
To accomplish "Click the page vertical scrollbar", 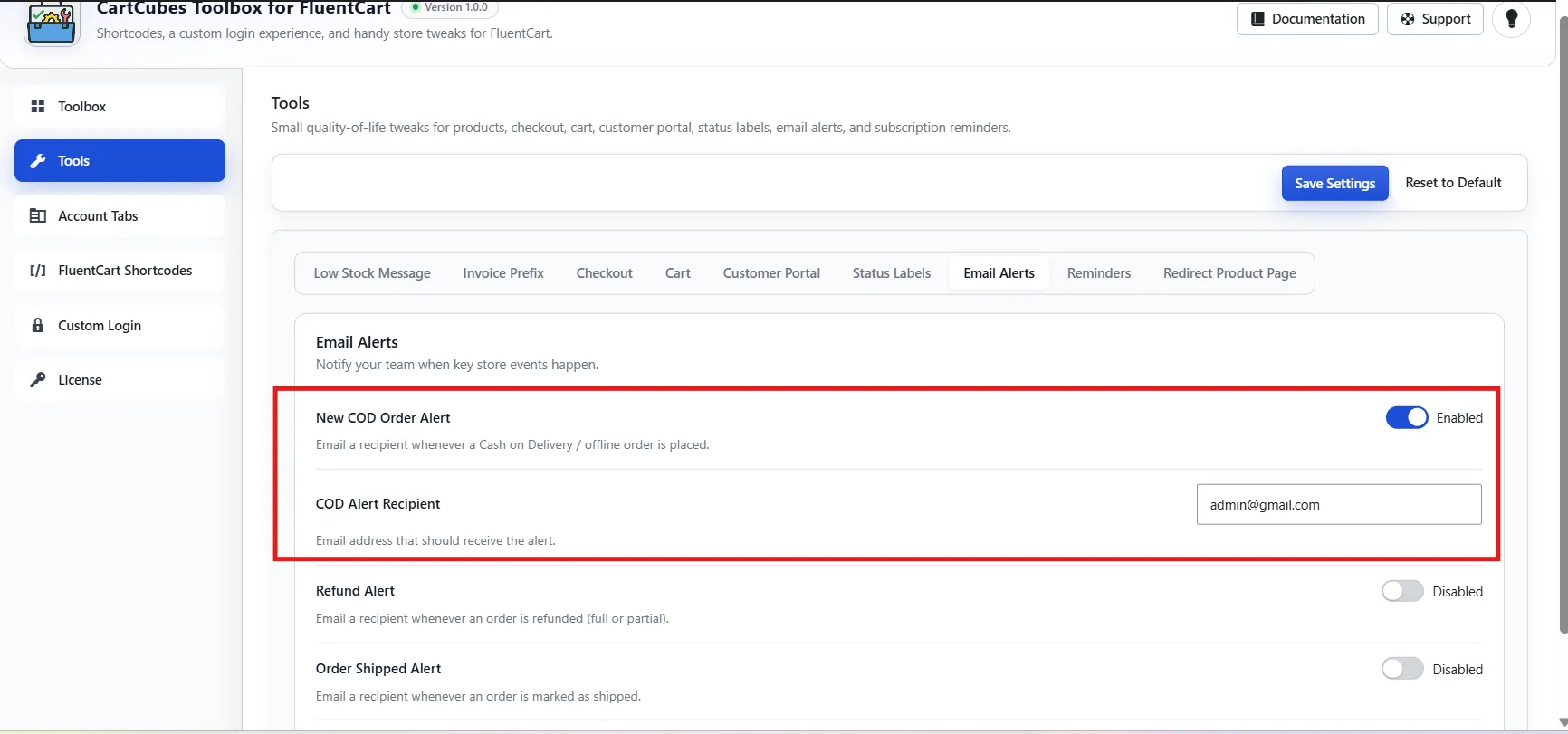I will point(1563,326).
